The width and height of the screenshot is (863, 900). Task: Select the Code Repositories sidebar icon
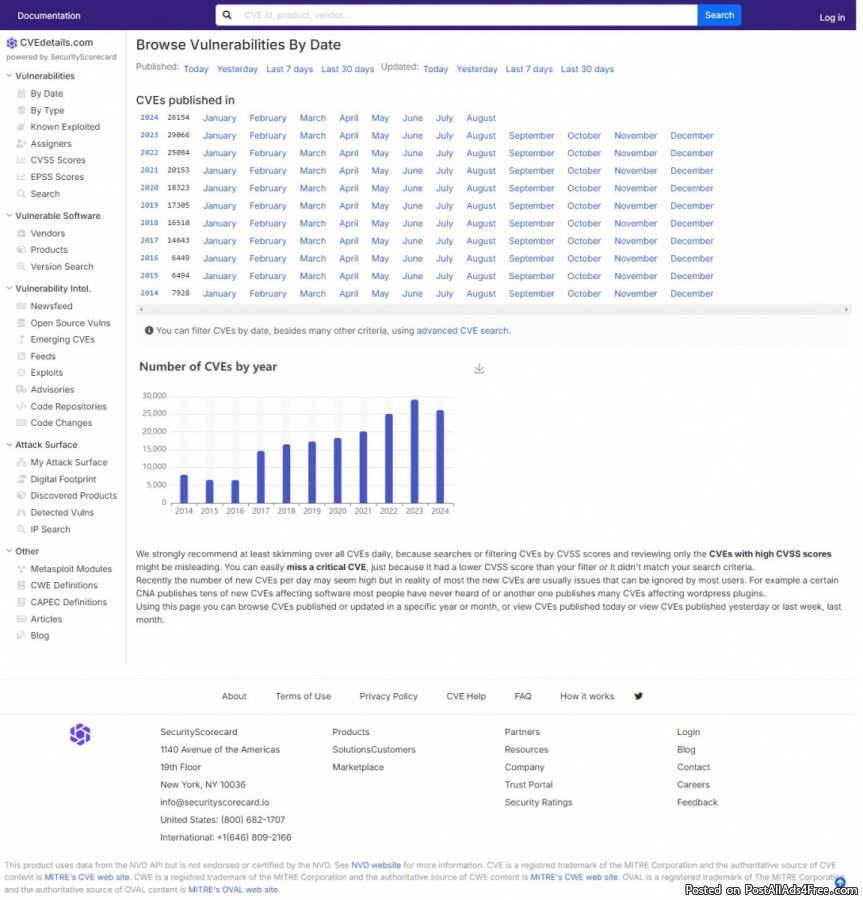21,407
